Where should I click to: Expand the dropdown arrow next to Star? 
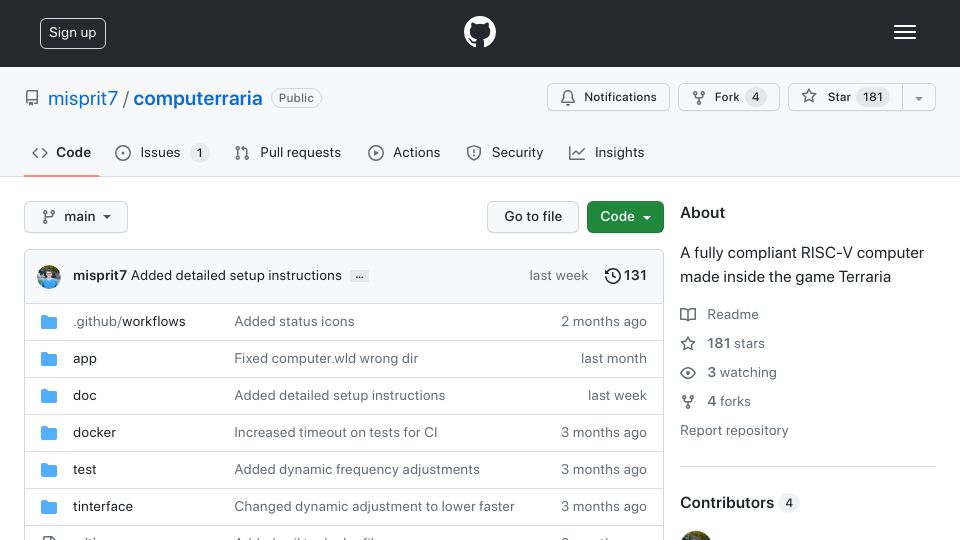point(918,97)
